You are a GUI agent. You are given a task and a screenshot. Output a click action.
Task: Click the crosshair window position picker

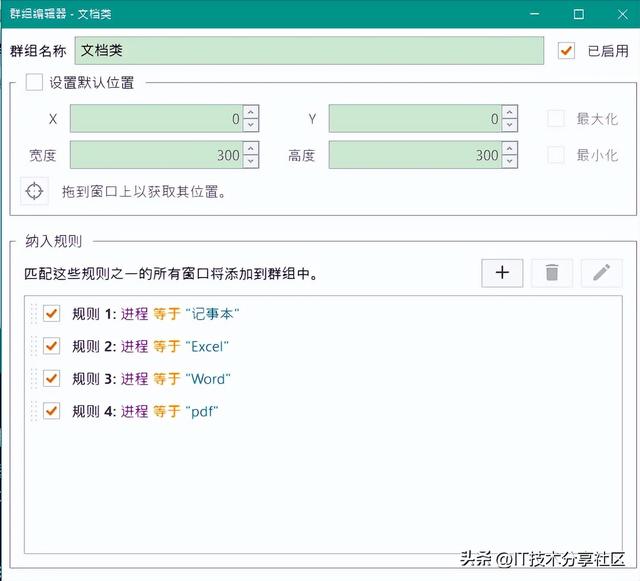[x=35, y=191]
